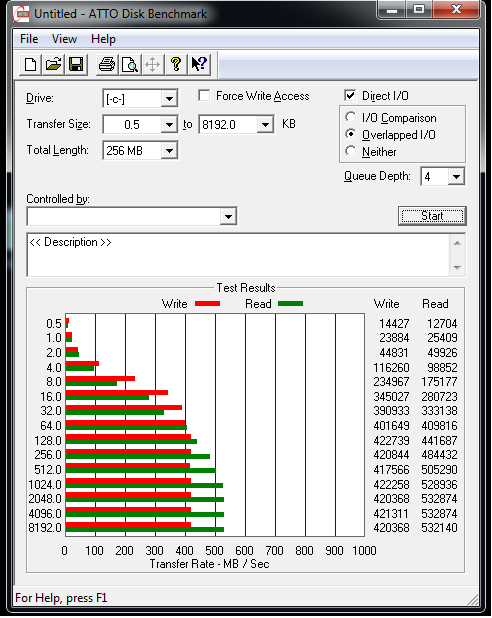Select the Overlapped I/O radio button
Image resolution: width=492 pixels, height=618 pixels.
[x=350, y=134]
